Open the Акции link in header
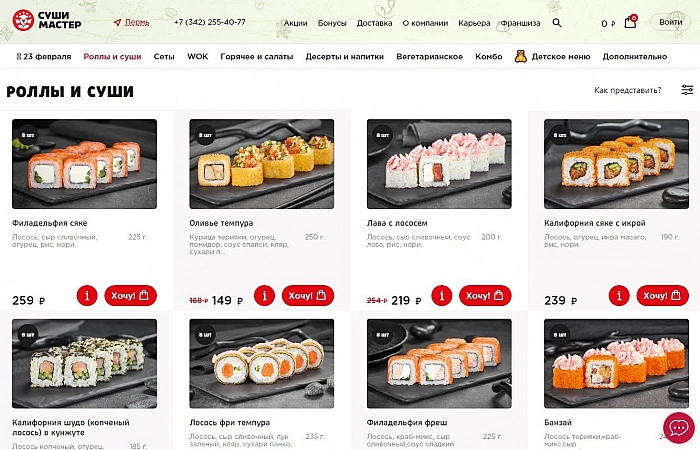 296,23
